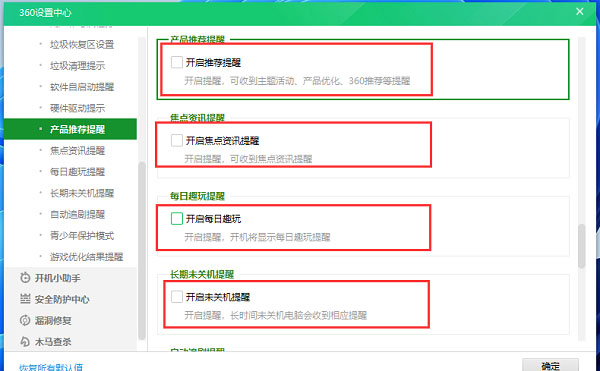This screenshot has width=600, height=371.
Task: Click the 开机小助手 clock icon
Action: (25, 278)
